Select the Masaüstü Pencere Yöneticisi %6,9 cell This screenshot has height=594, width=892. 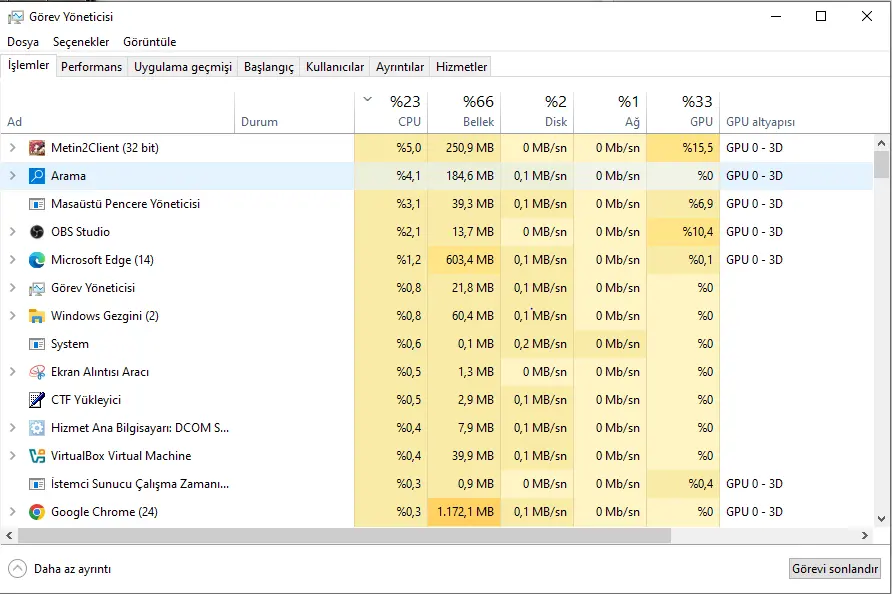(x=683, y=204)
